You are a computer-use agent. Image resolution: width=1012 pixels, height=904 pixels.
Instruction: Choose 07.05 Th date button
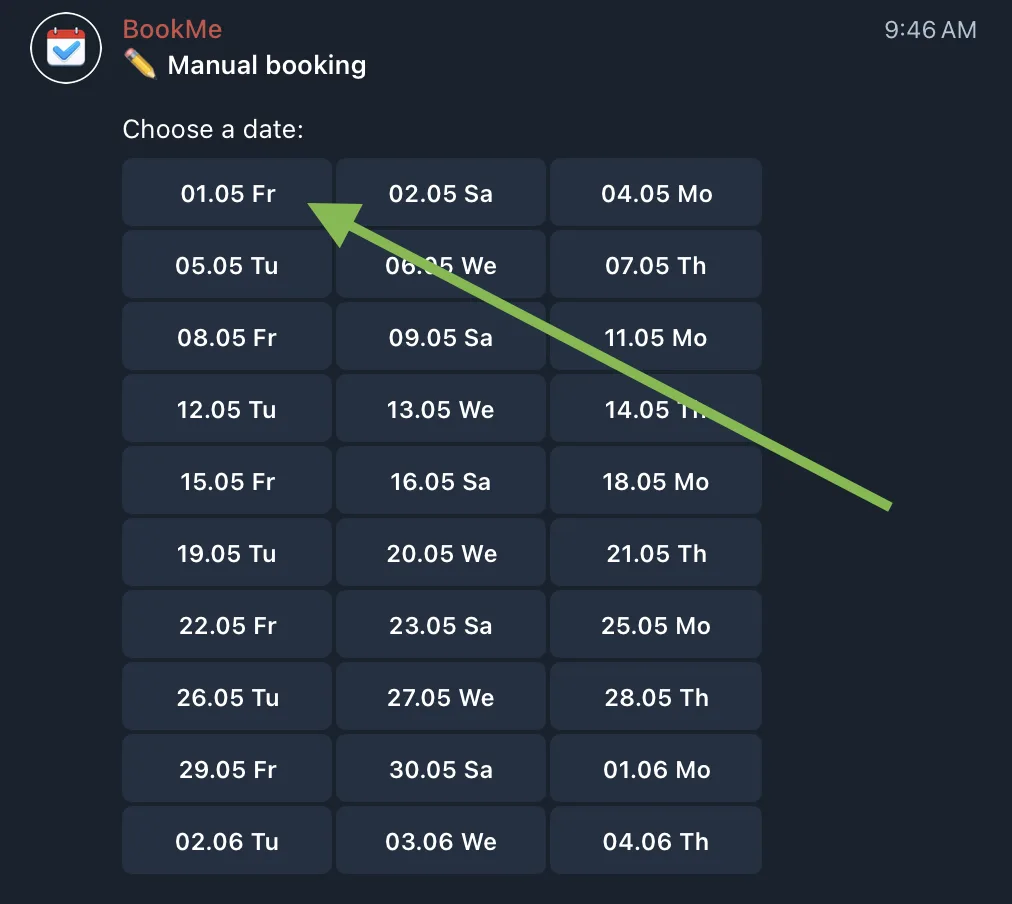pos(656,265)
